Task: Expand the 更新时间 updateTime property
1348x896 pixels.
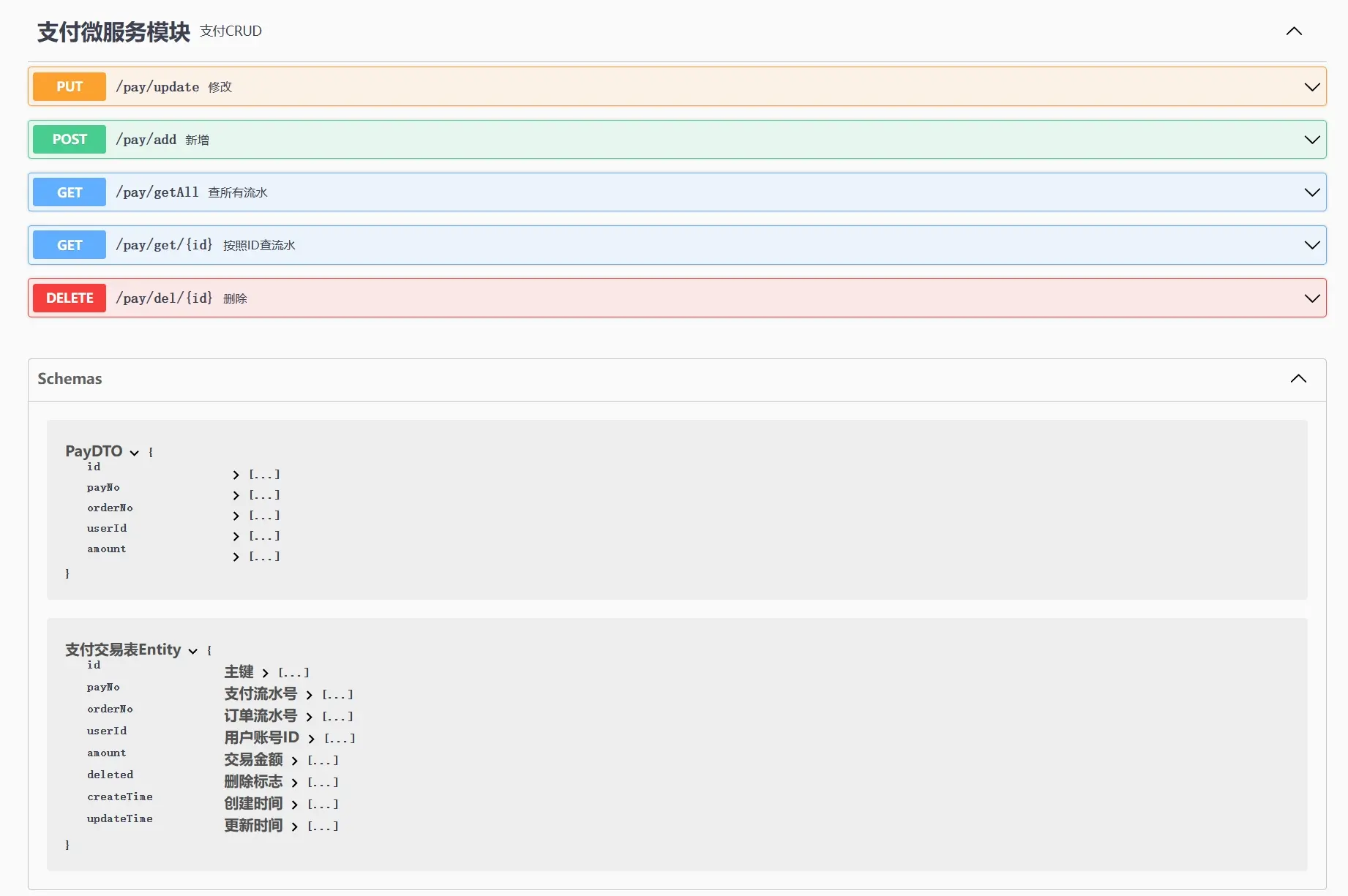Action: pyautogui.click(x=295, y=827)
